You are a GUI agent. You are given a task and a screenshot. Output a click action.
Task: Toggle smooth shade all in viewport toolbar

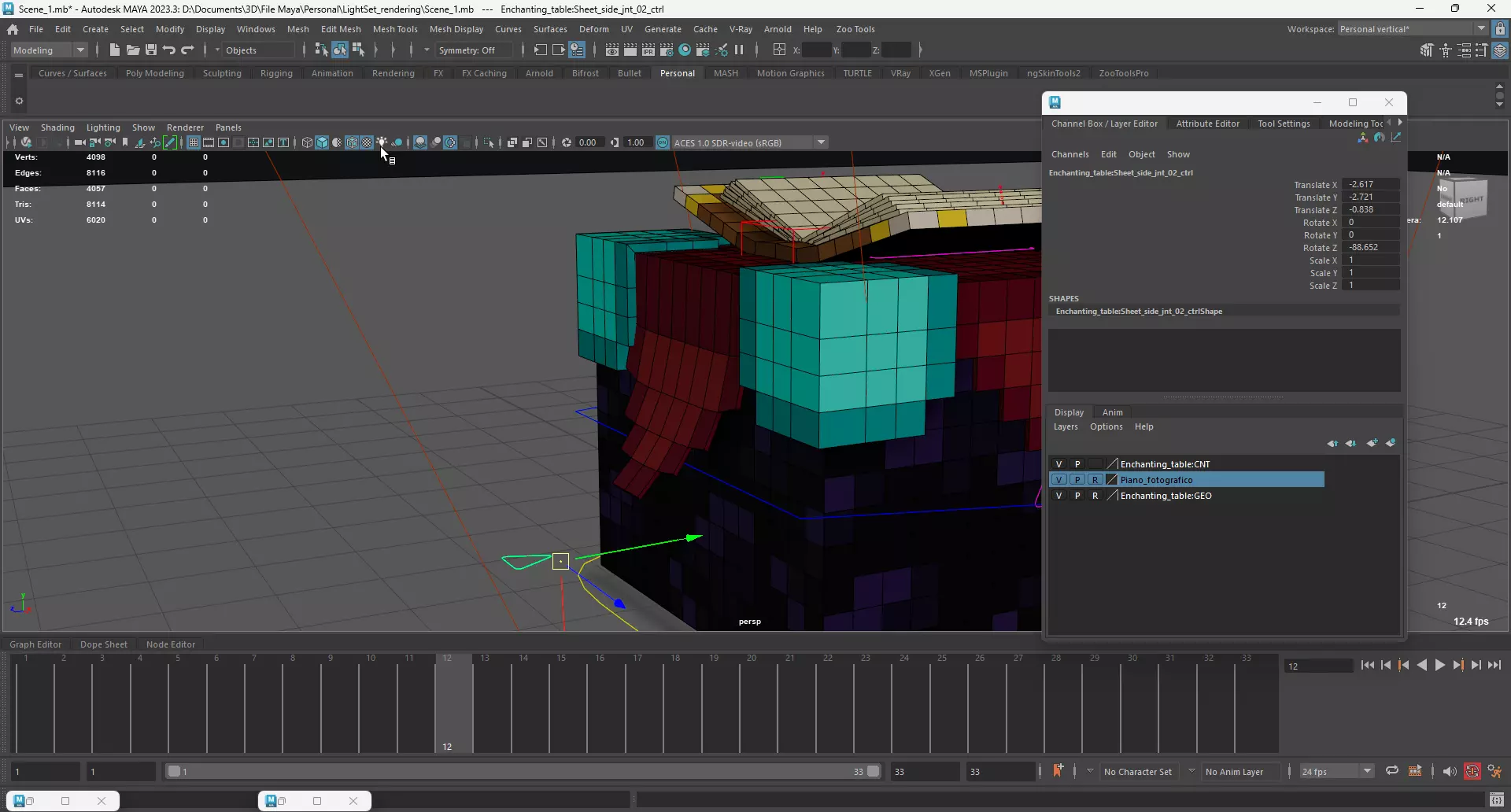[x=322, y=142]
